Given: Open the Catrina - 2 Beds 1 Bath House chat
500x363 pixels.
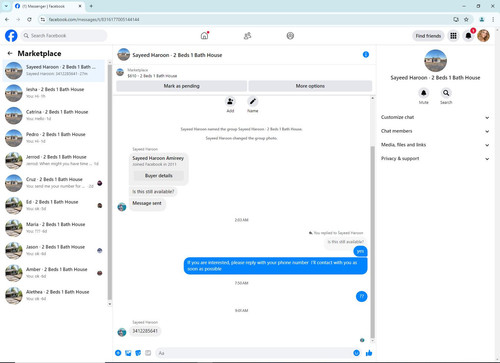Looking at the screenshot, I should tap(54, 115).
